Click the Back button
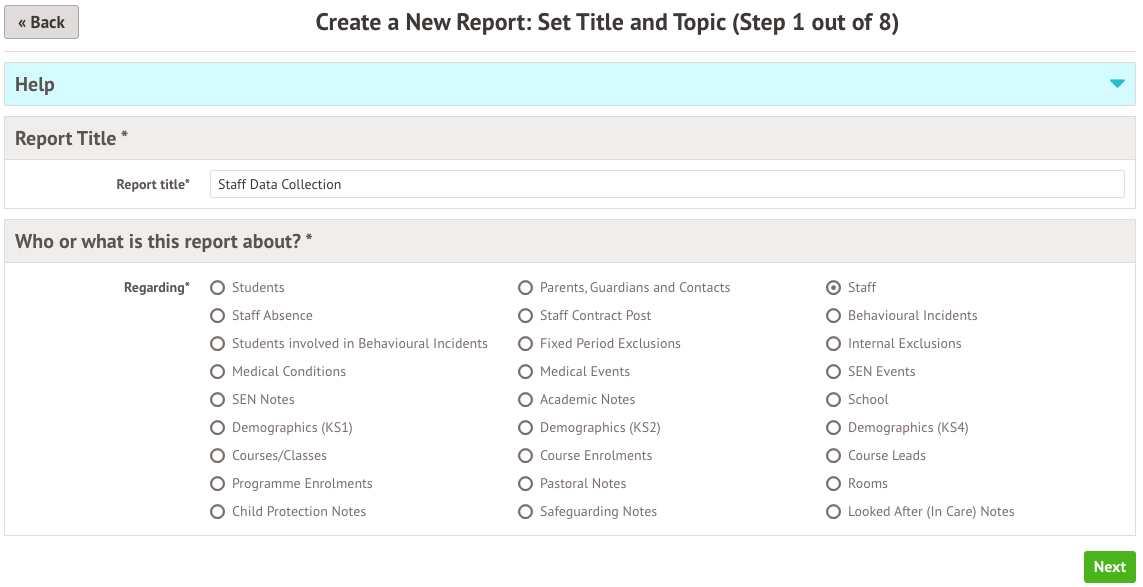1143x587 pixels. [41, 22]
